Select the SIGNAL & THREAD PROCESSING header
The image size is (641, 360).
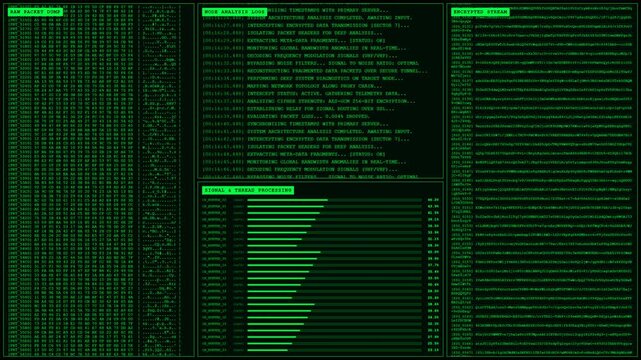pyautogui.click(x=248, y=190)
